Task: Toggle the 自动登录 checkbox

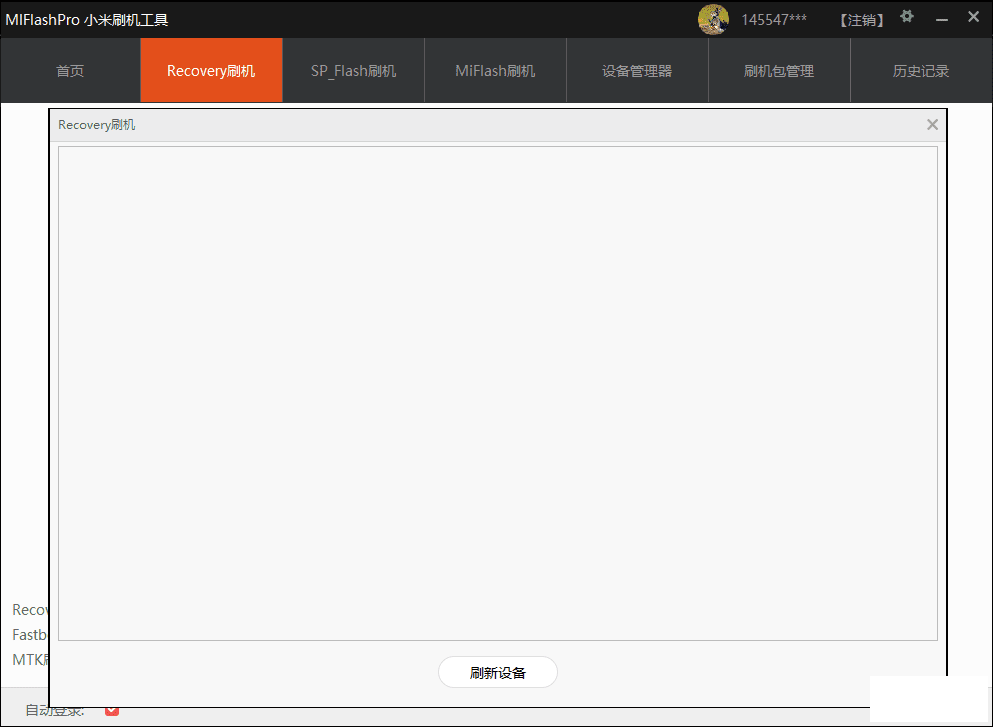Action: pos(112,711)
